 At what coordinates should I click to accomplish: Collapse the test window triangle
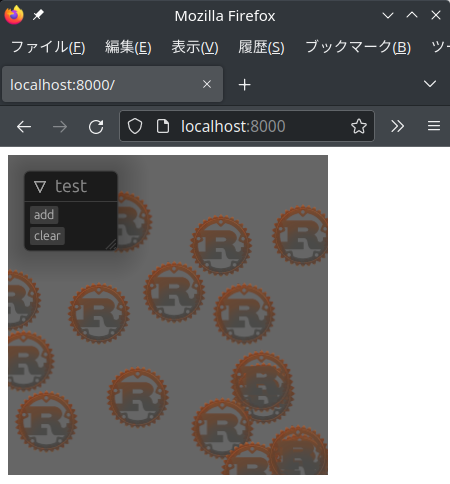(40, 187)
